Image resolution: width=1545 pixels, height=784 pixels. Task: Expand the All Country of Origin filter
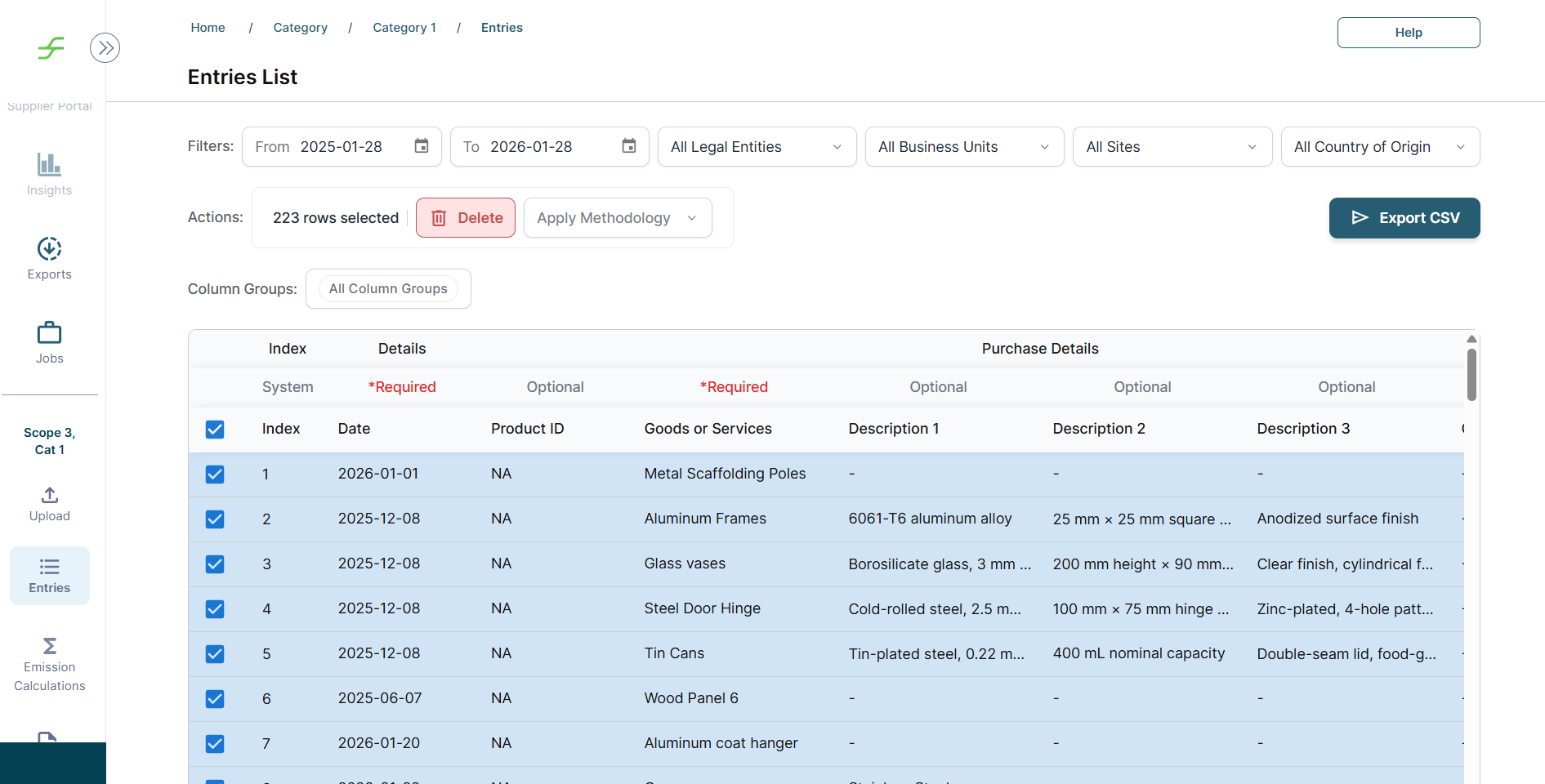(1379, 147)
